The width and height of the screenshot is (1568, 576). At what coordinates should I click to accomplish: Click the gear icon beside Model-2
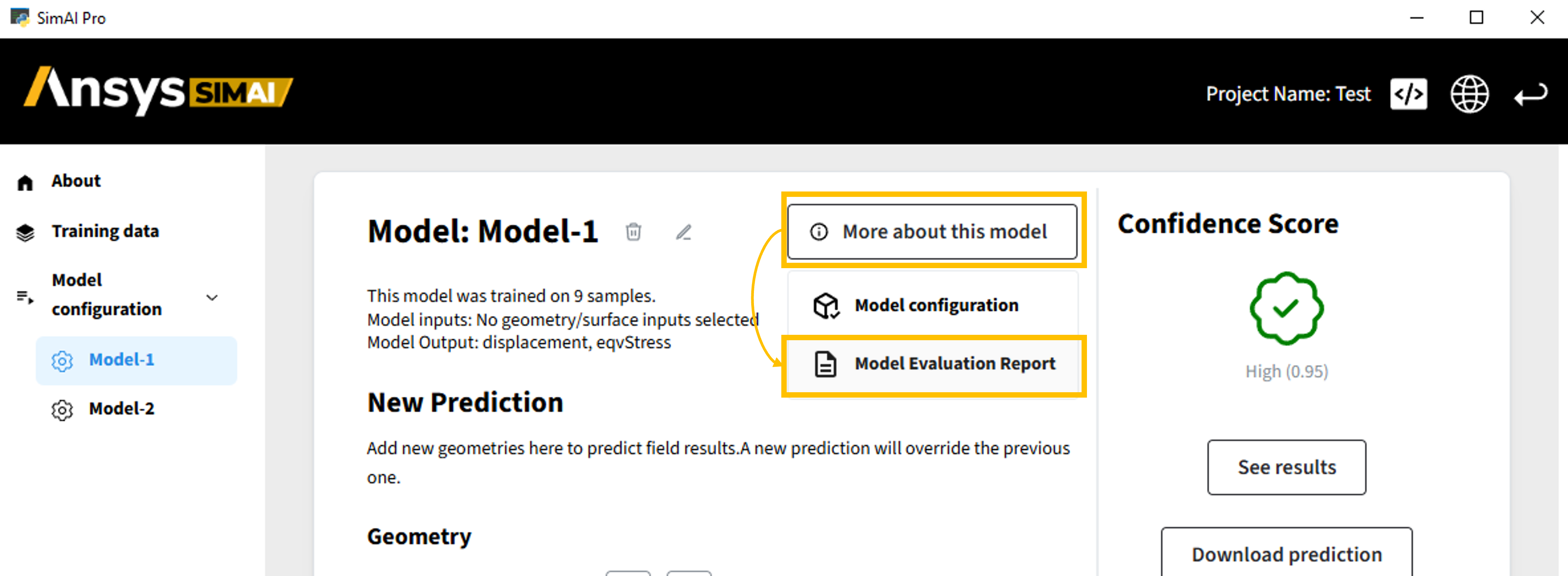tap(62, 410)
